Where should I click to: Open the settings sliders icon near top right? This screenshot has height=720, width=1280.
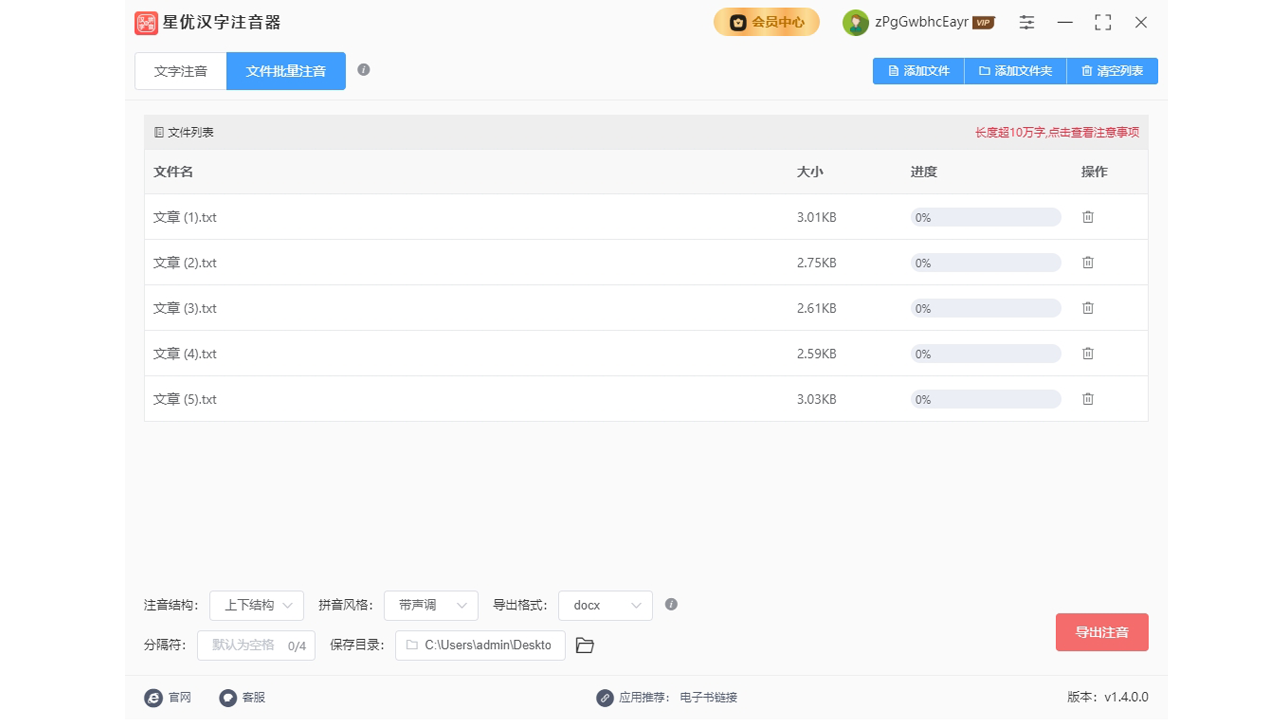(1026, 22)
